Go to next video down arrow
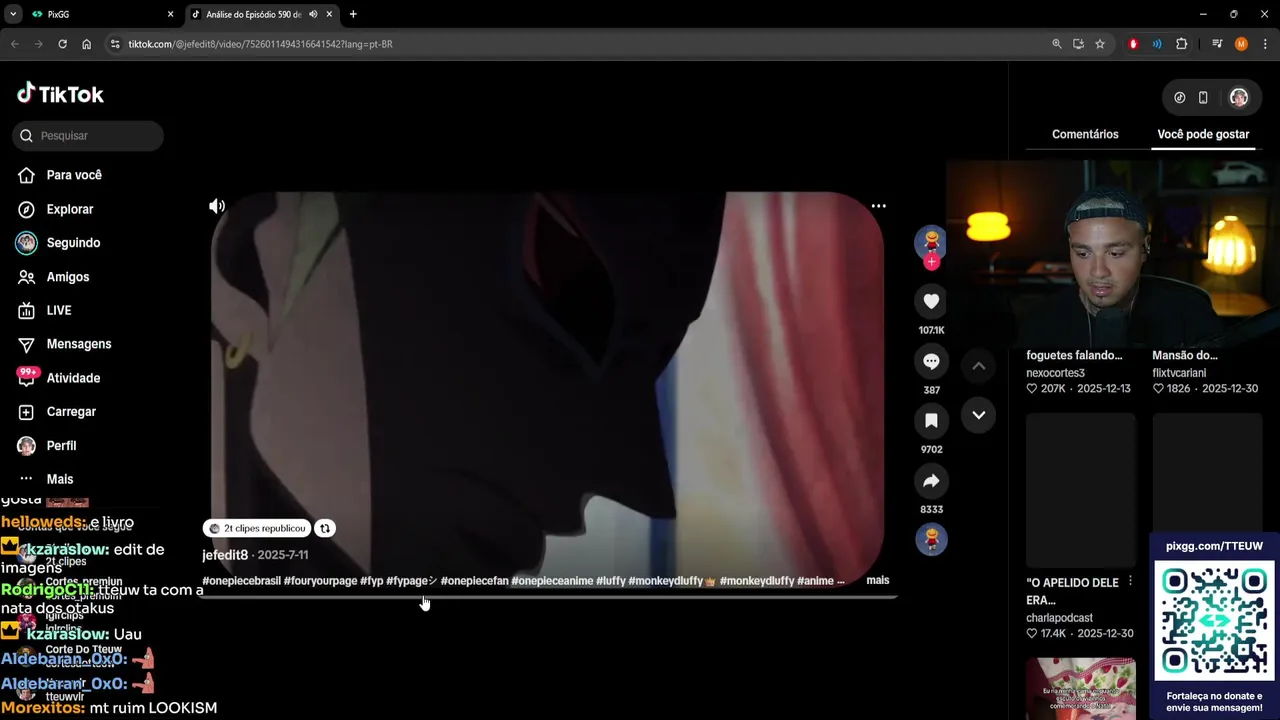Screen dimensions: 1280x720 [x=979, y=415]
